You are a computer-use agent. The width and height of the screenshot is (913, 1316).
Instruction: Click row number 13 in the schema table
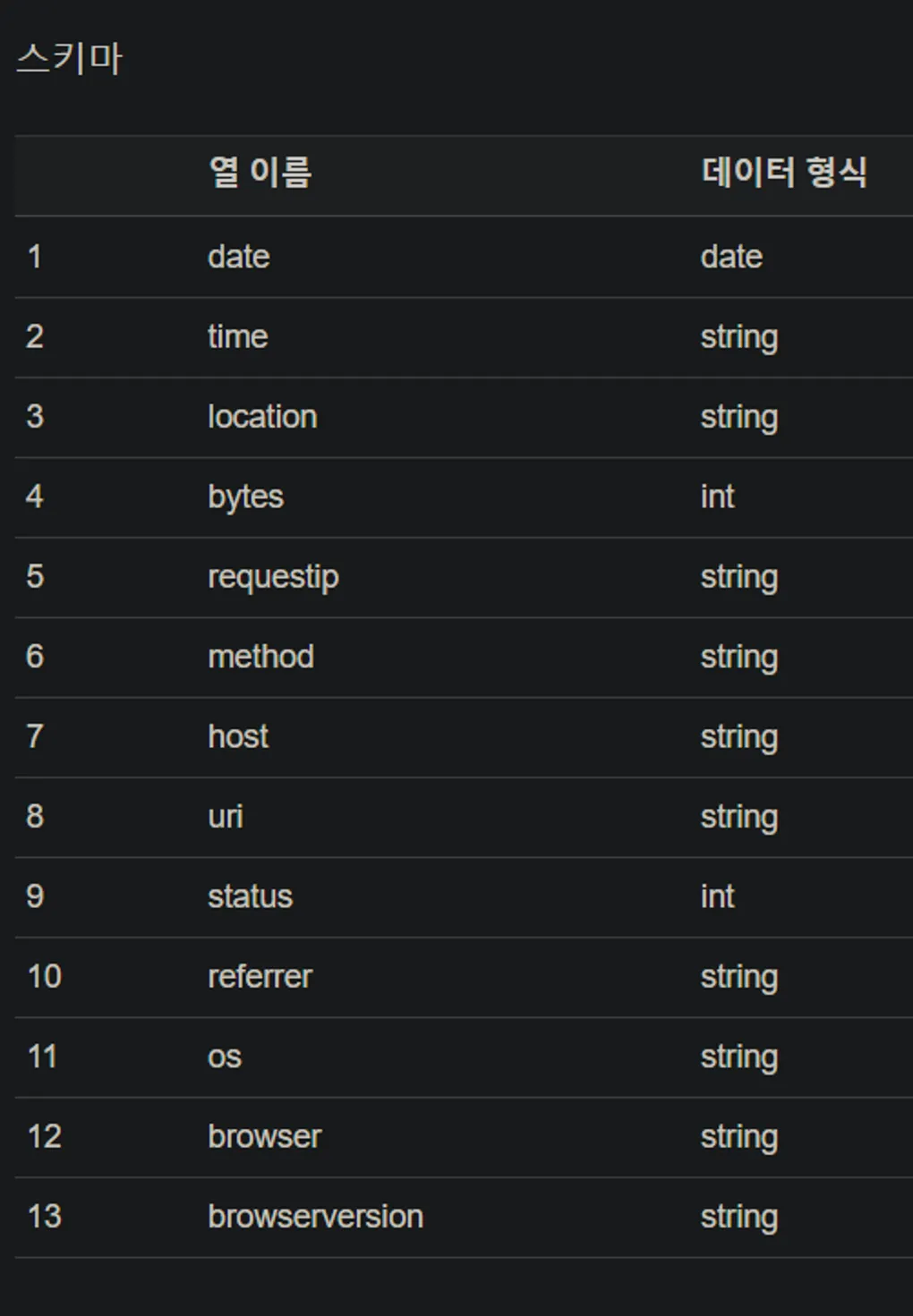44,1217
